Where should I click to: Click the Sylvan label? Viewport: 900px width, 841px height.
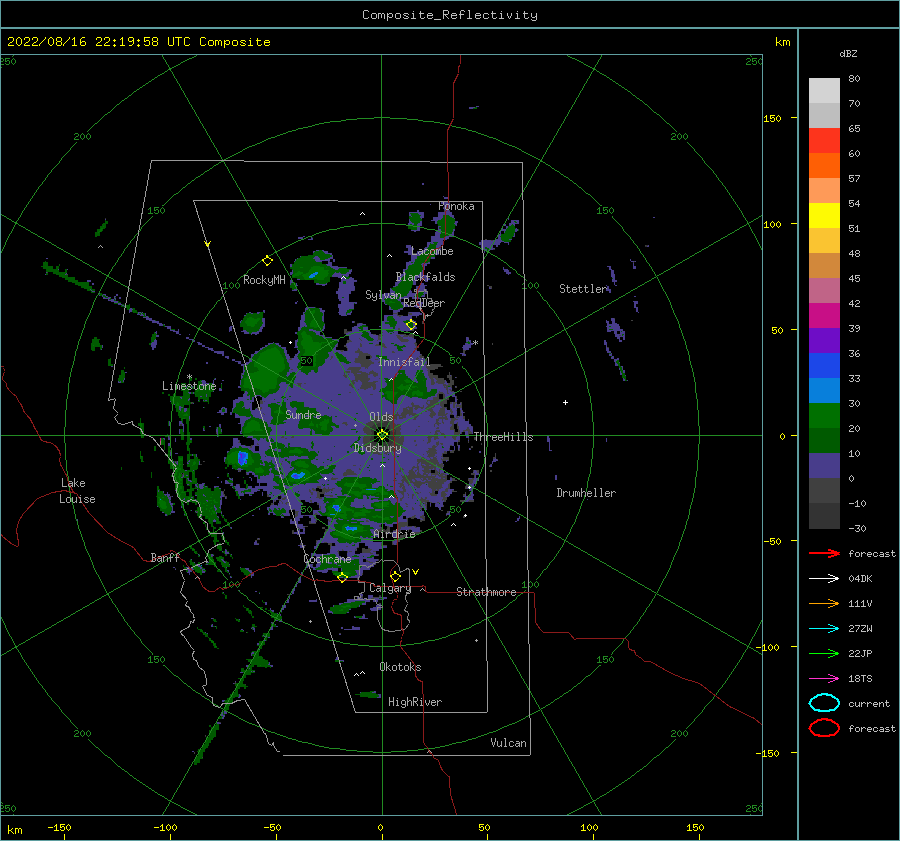click(383, 295)
